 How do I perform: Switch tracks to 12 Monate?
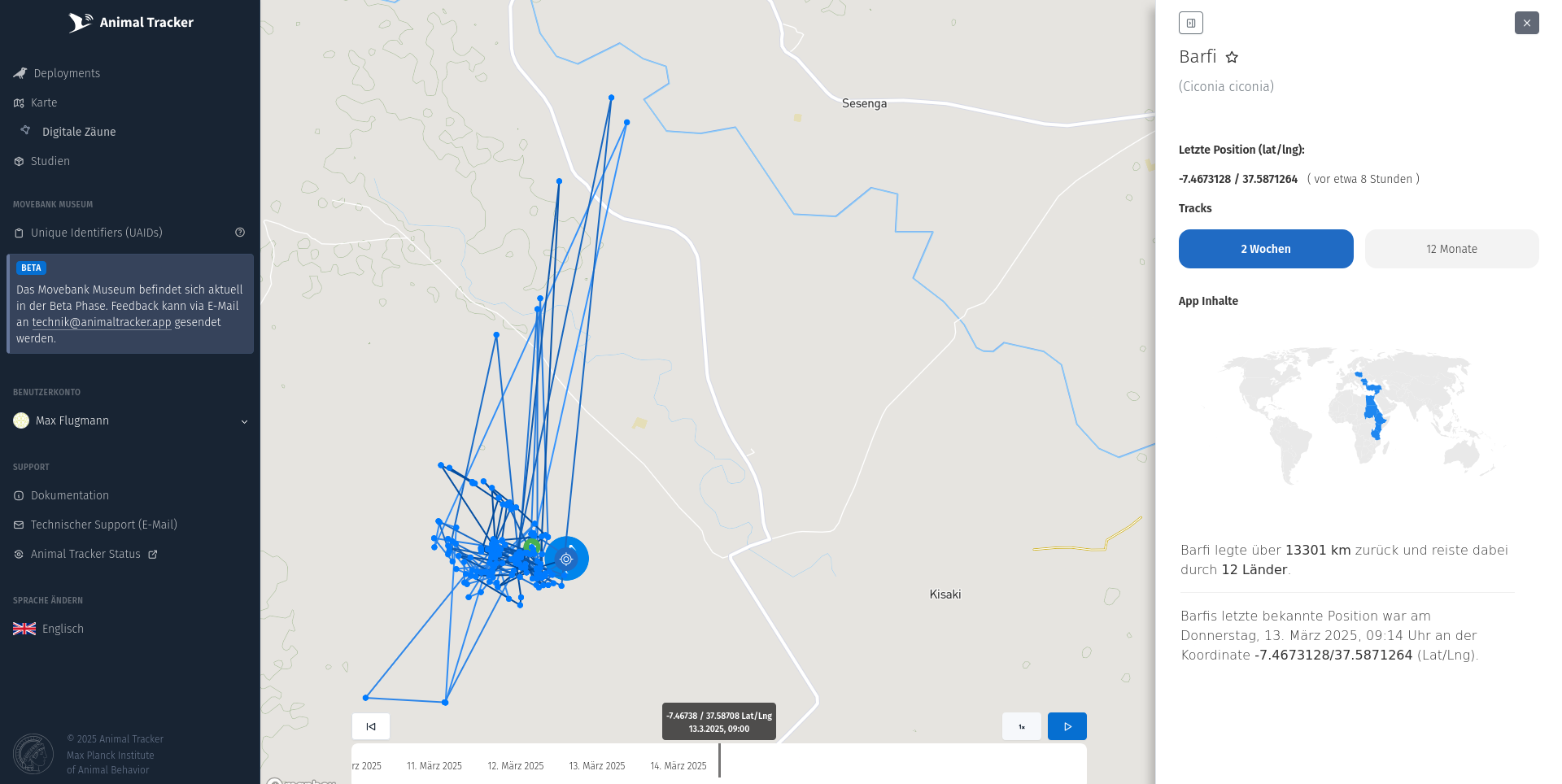pos(1451,249)
